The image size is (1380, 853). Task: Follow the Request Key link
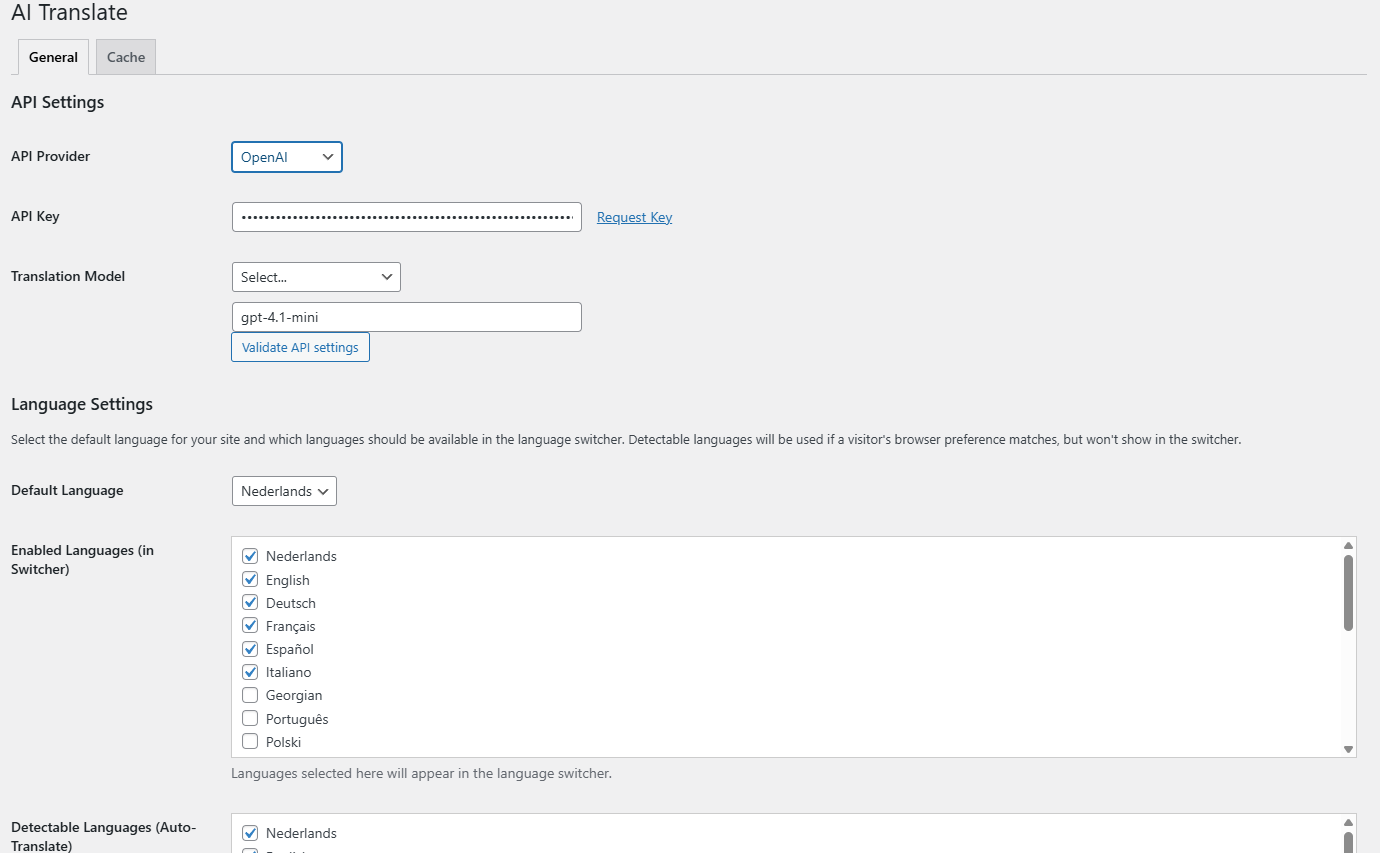(x=634, y=217)
